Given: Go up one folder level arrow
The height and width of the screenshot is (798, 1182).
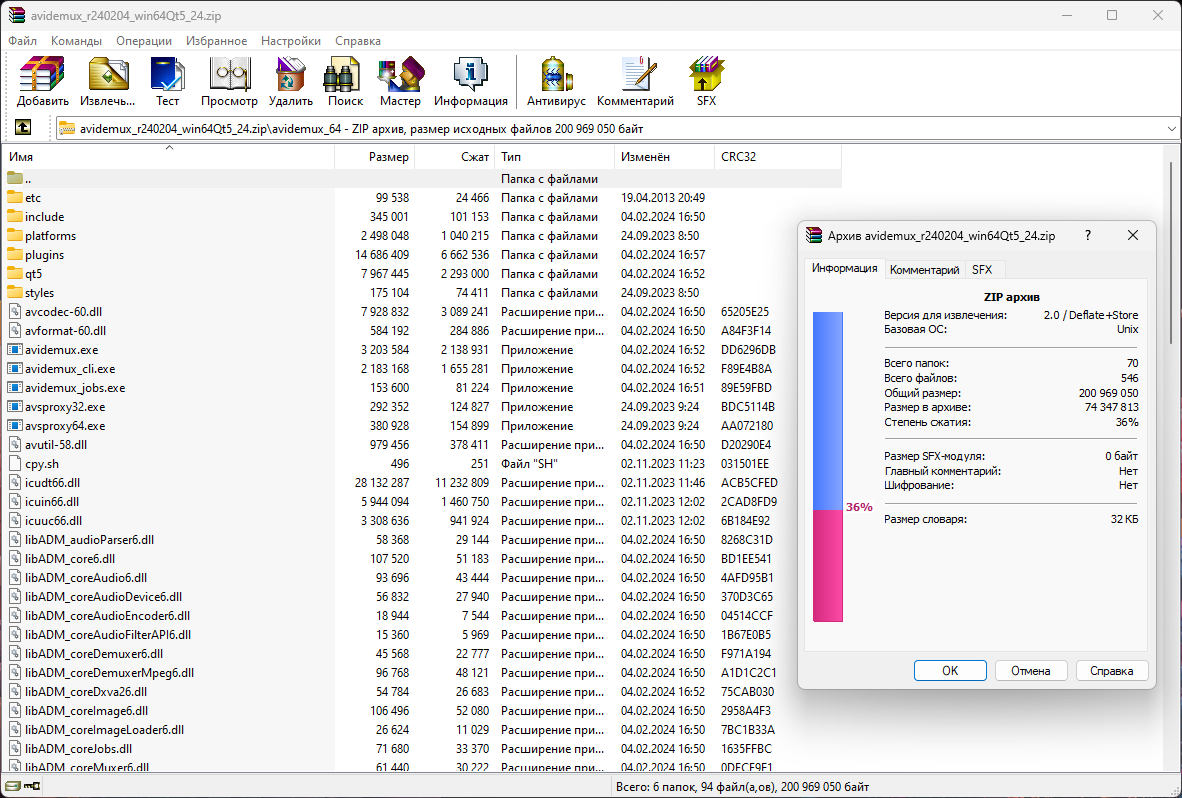Looking at the screenshot, I should (x=23, y=128).
